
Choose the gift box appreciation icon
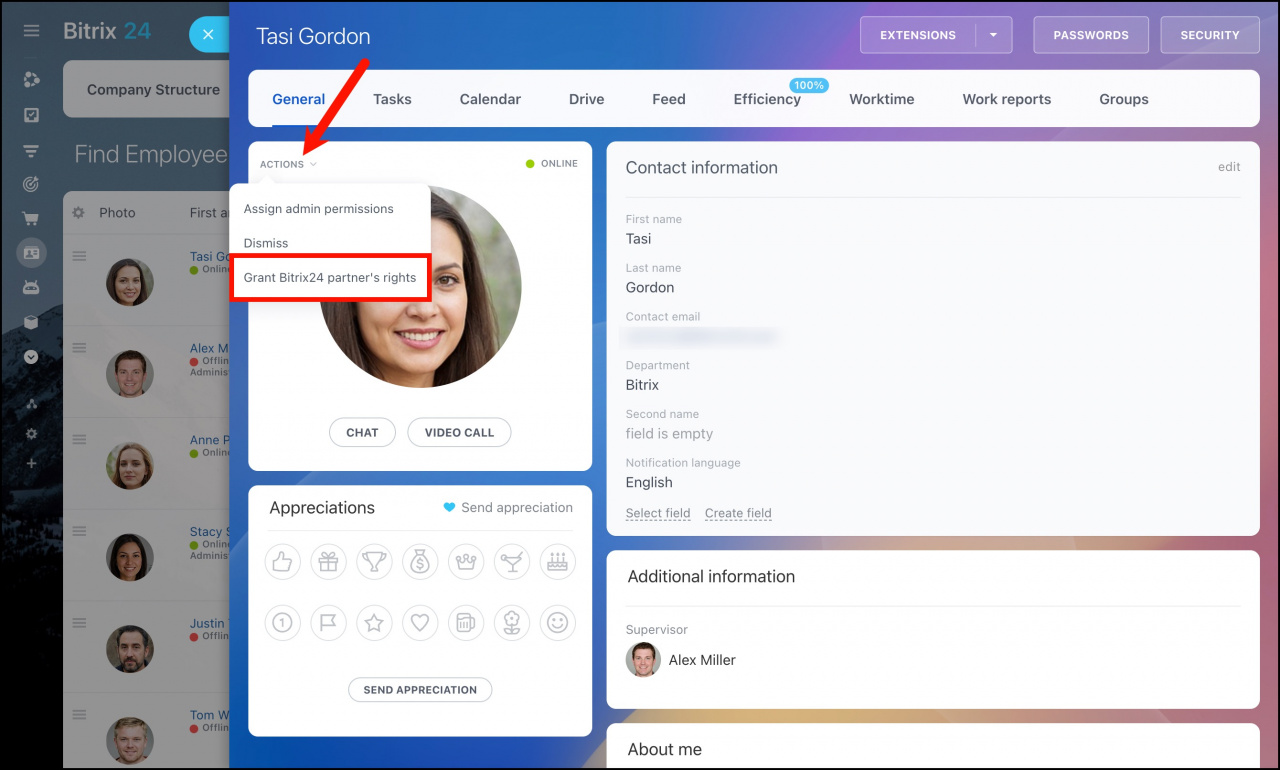click(328, 562)
